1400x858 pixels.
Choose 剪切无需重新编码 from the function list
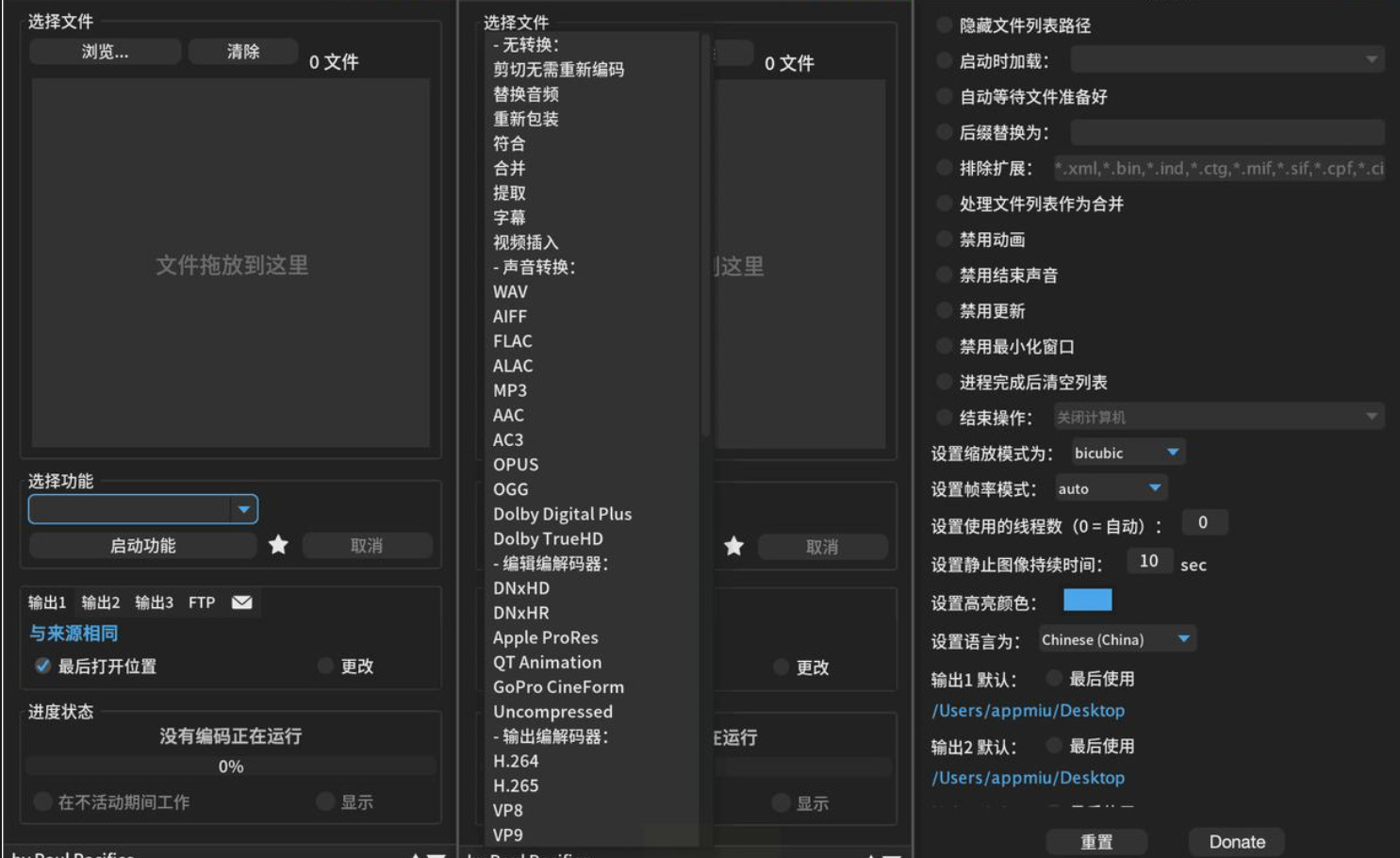point(558,69)
